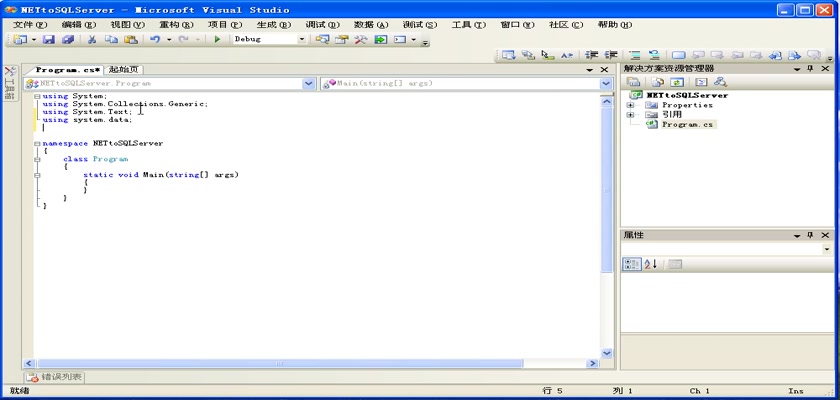
Task: Switch Properties grid to Categorized view
Action: (632, 264)
